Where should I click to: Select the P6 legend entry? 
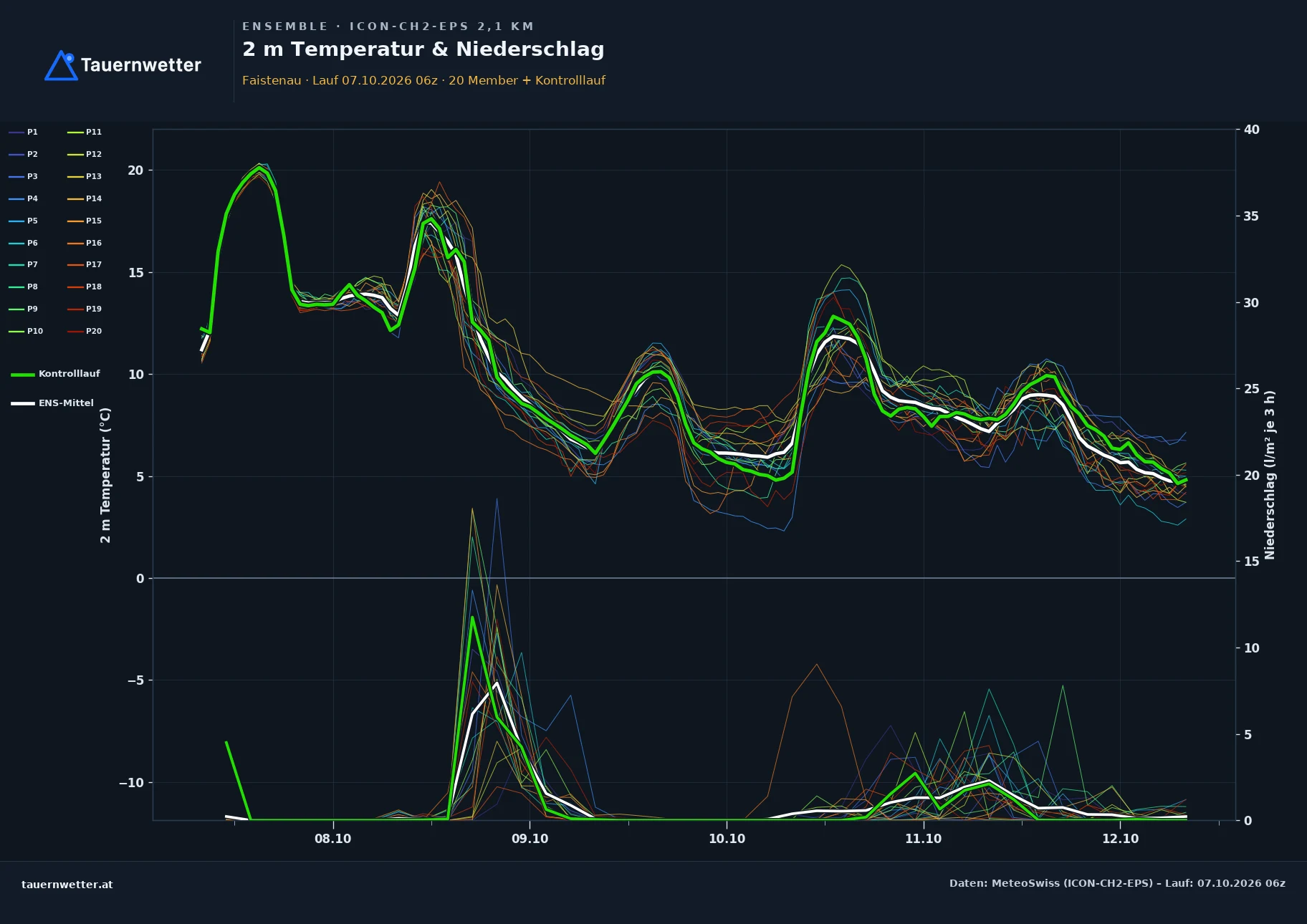coord(23,243)
